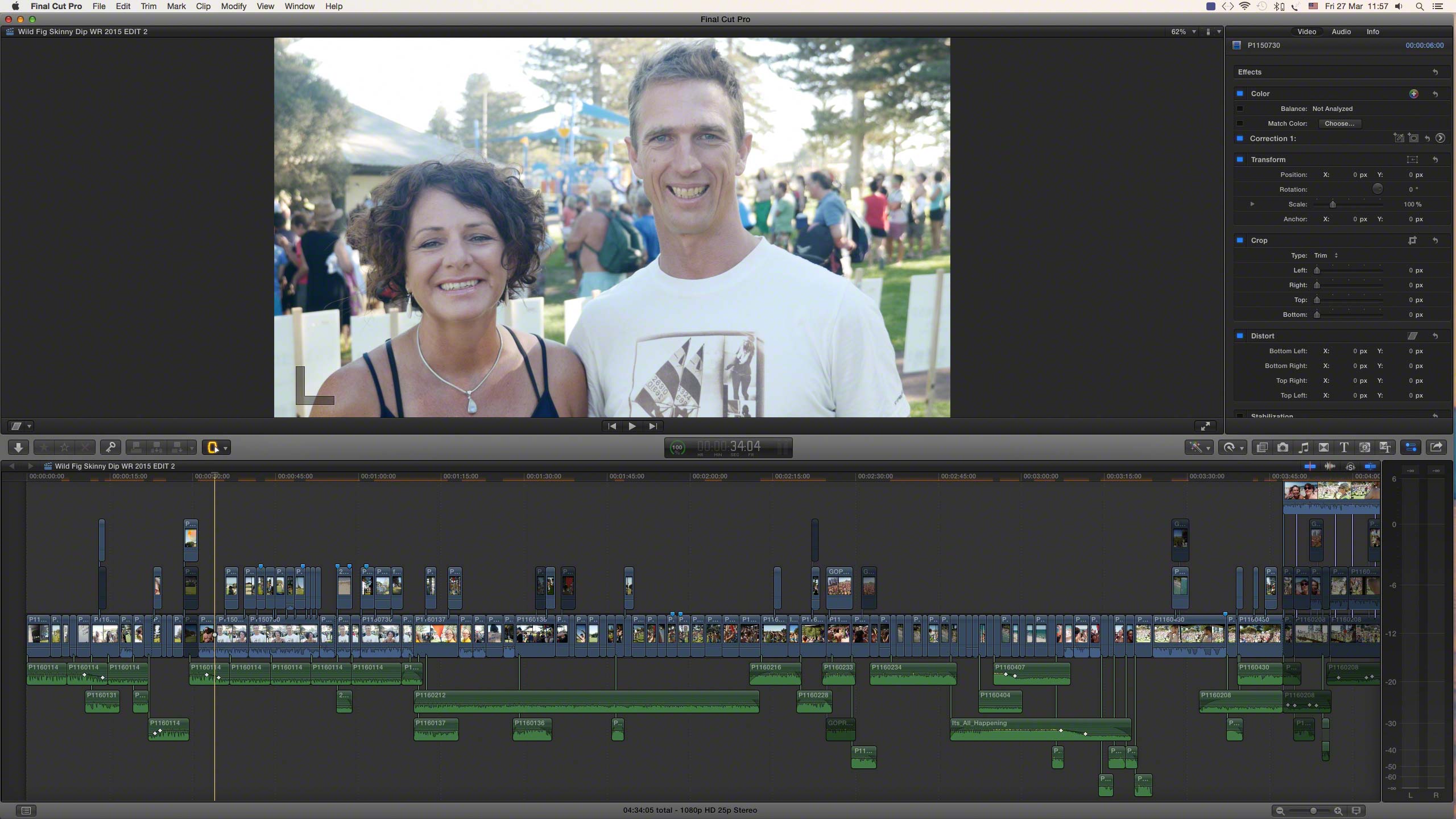Open the Crop Type Trim dropdown
The height and width of the screenshot is (819, 1456).
1326,255
